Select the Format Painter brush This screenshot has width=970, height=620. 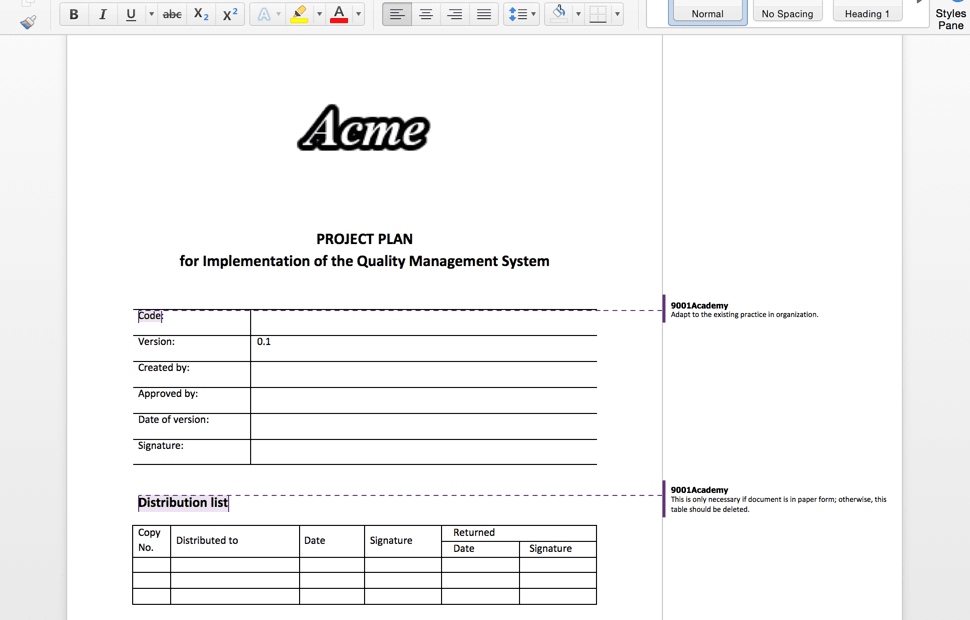(28, 23)
